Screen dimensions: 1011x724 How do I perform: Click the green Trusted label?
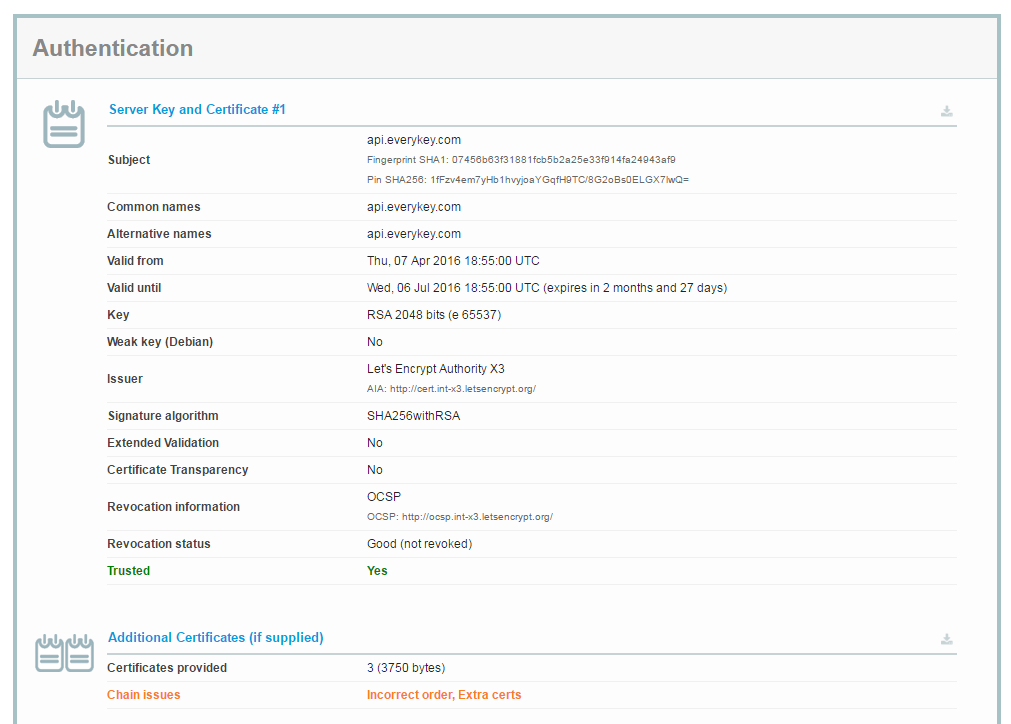128,571
